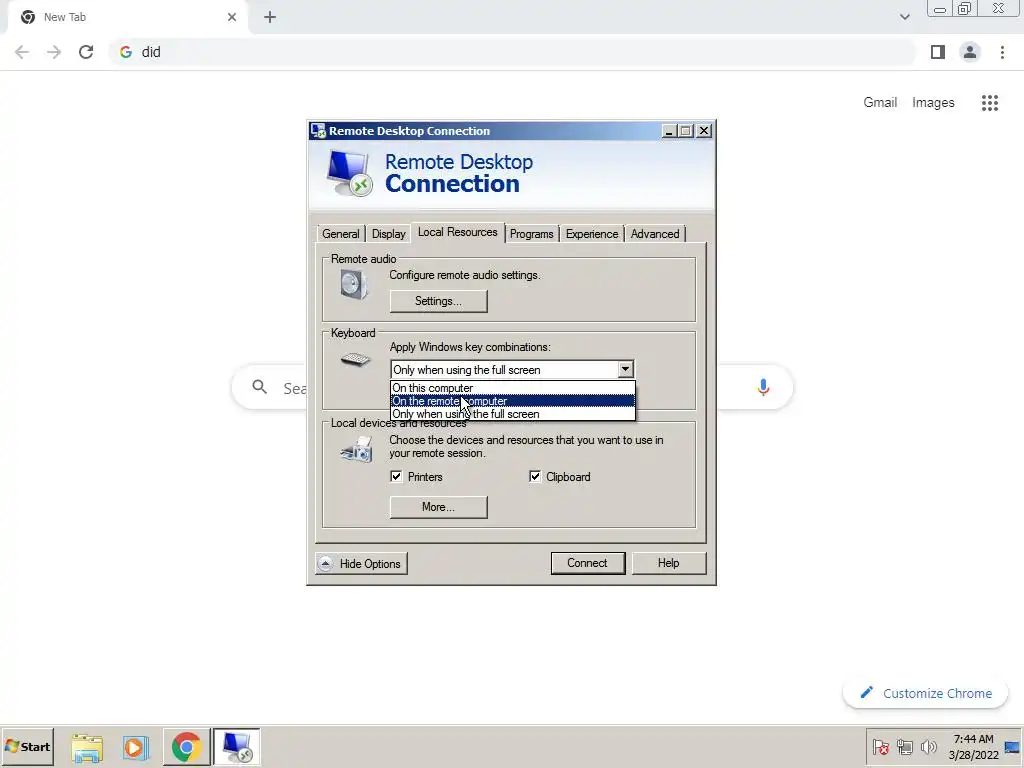Open Action Center flag tray icon
1024x768 pixels.
click(x=880, y=746)
